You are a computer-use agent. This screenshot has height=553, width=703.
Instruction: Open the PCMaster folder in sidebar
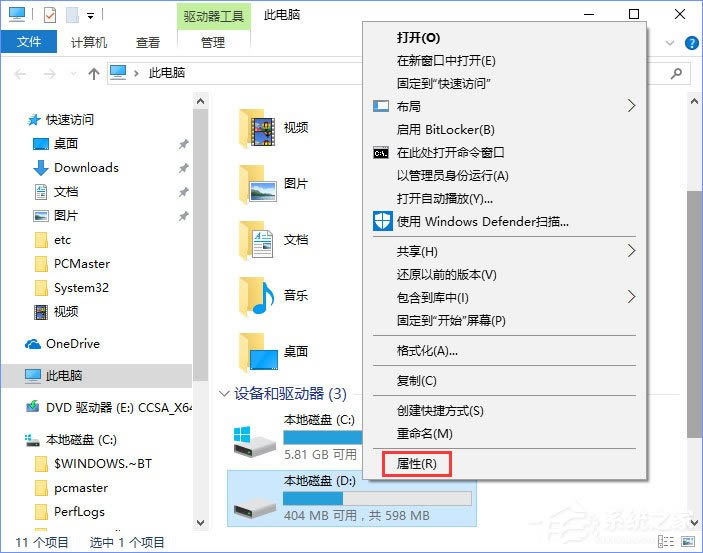(x=82, y=264)
